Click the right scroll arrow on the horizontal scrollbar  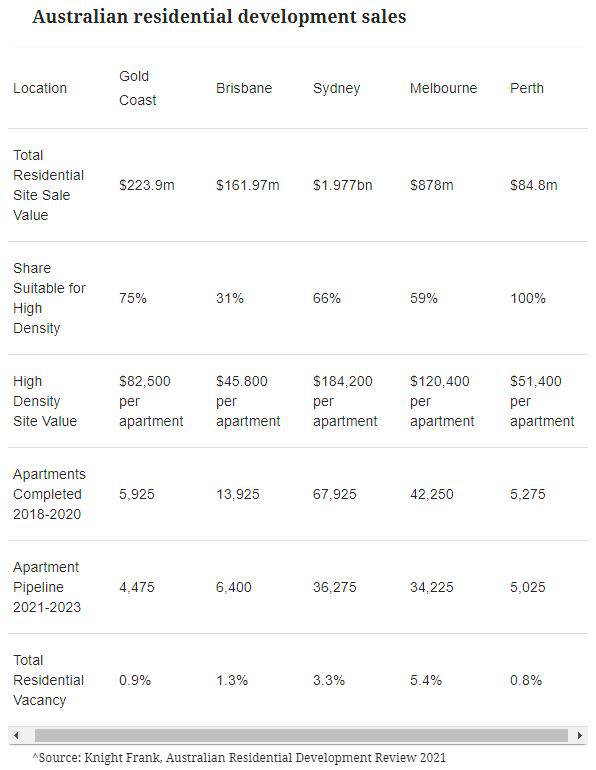(x=580, y=735)
